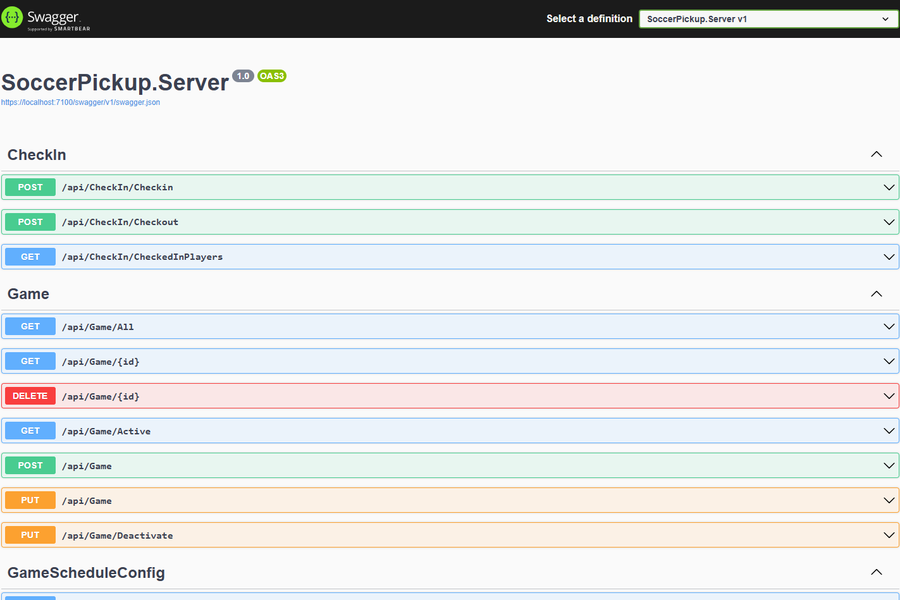This screenshot has height=600, width=900.
Task: Collapse the Game section chevron
Action: 876,294
